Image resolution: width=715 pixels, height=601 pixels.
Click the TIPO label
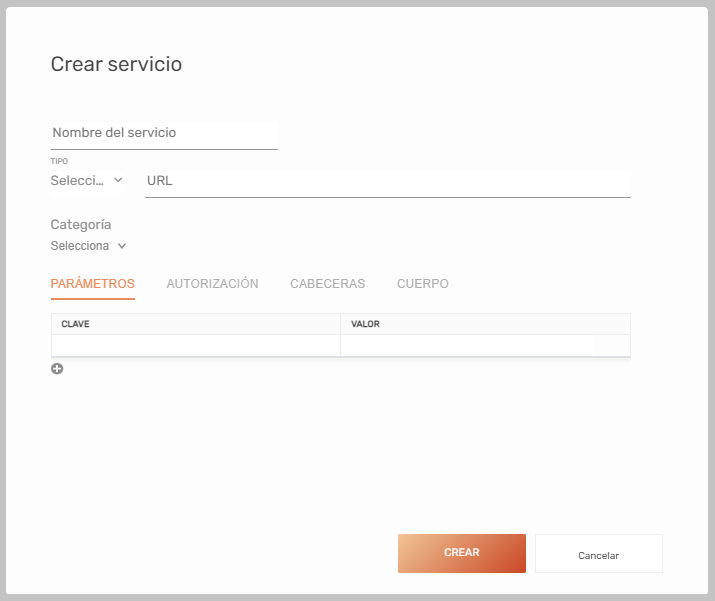59,161
